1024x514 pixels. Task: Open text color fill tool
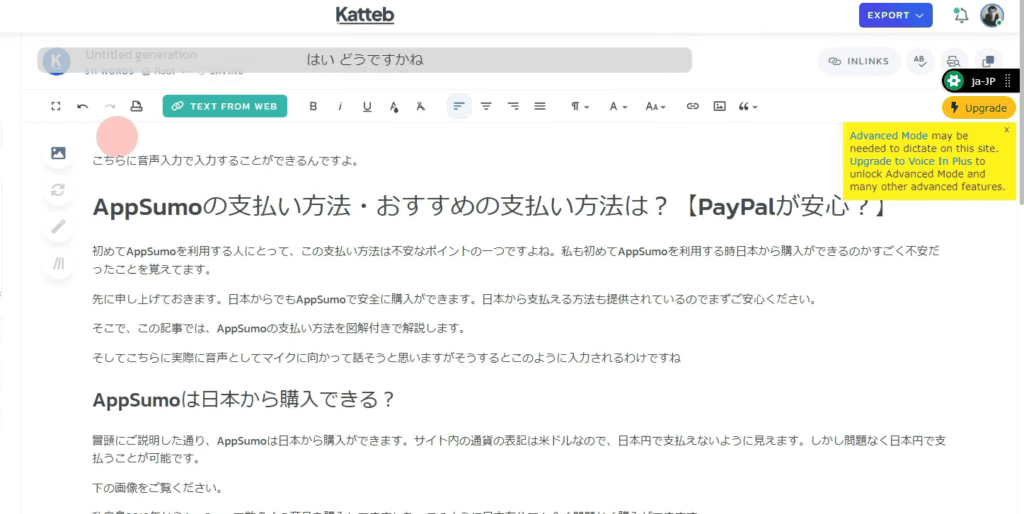tap(394, 106)
